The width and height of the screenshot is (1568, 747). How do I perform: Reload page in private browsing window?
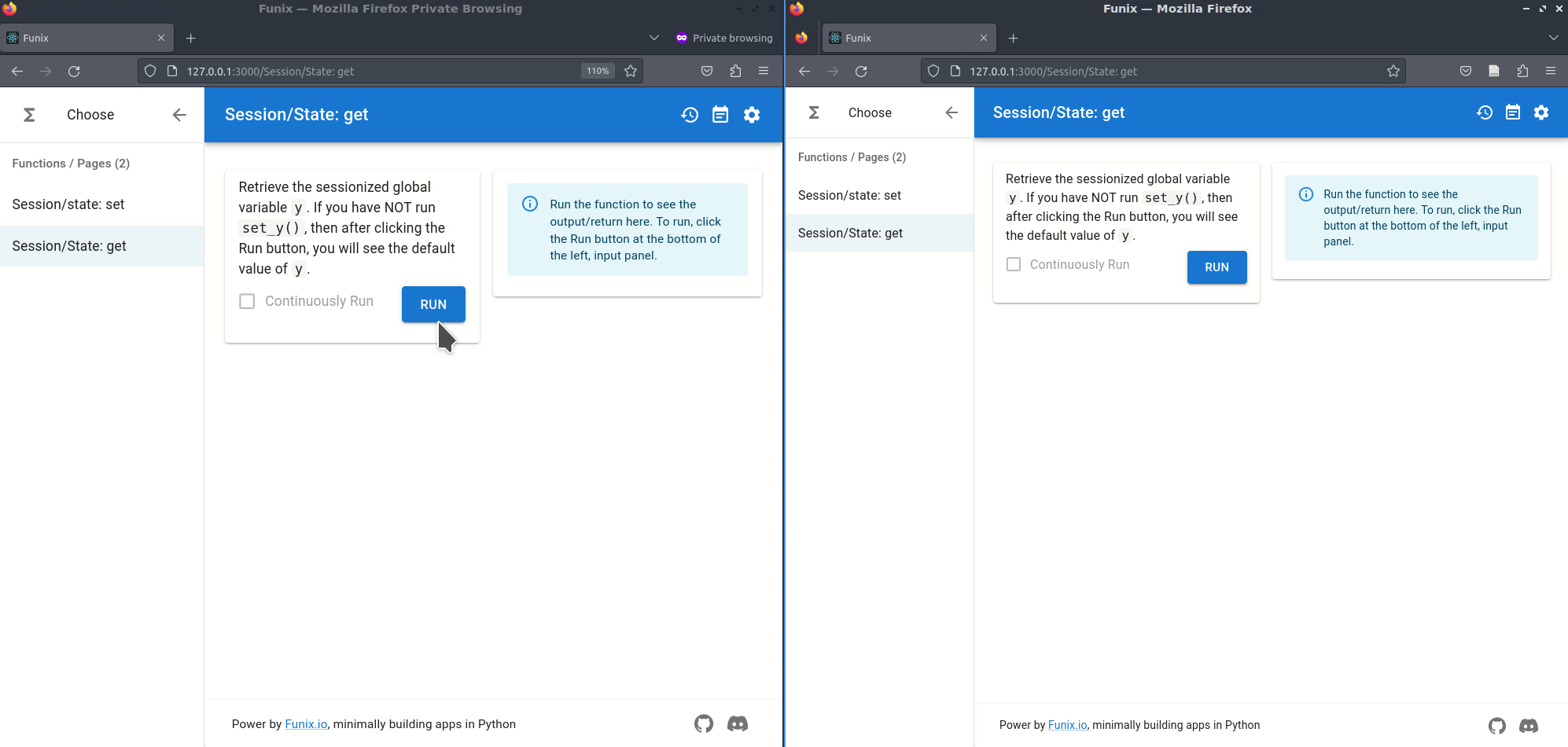click(74, 72)
